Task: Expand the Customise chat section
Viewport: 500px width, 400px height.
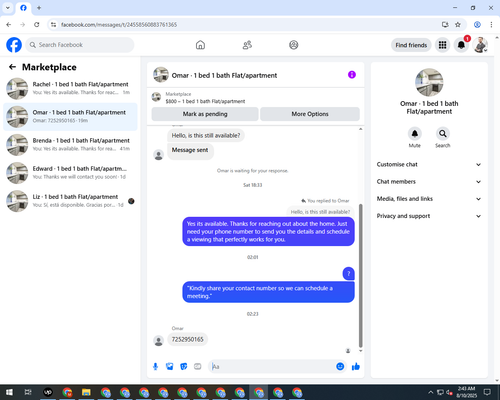Action: pos(429,164)
